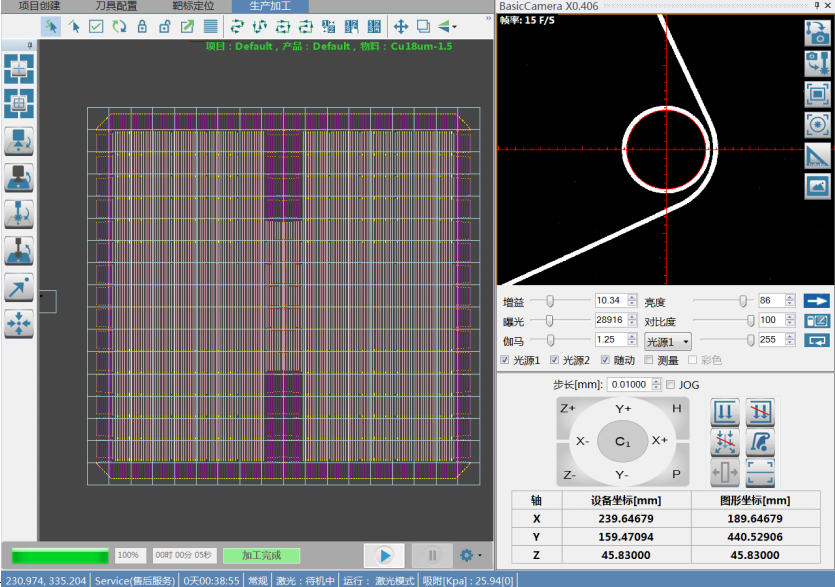
Task: Click the picture icon on camera sidebar
Action: pos(816,186)
